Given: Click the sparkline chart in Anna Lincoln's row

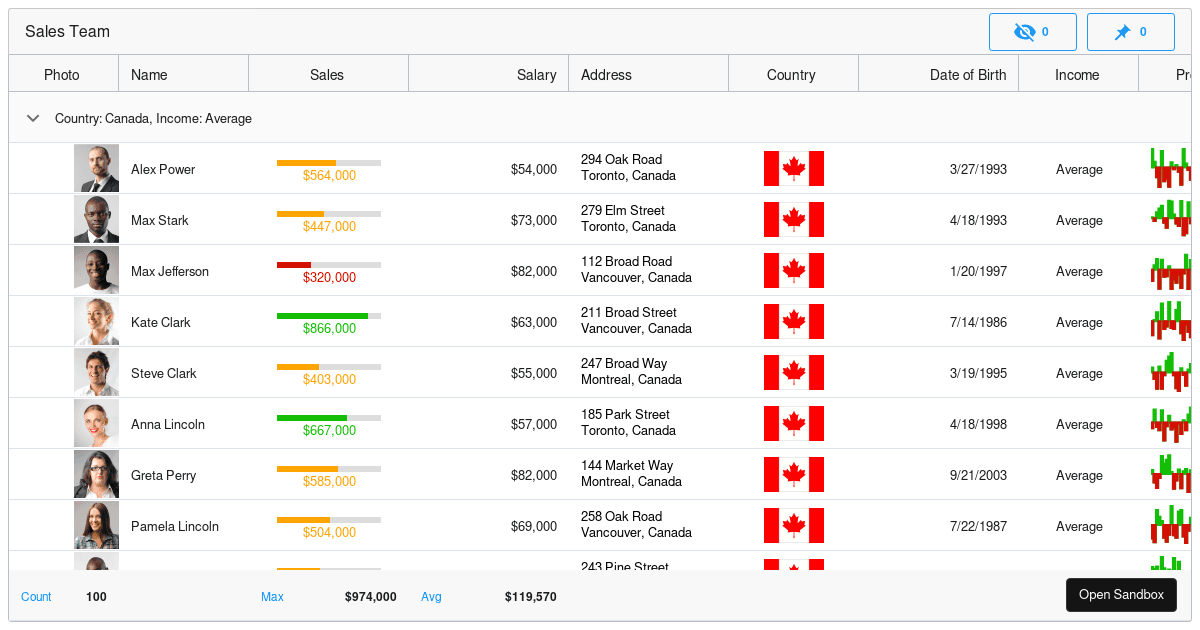Looking at the screenshot, I should [1170, 423].
